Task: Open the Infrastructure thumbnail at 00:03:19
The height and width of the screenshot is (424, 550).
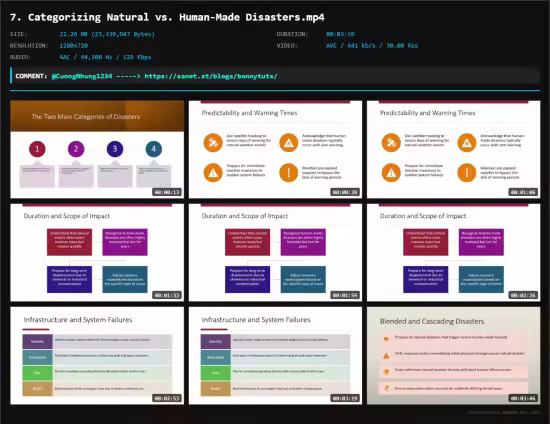Action: (275, 356)
